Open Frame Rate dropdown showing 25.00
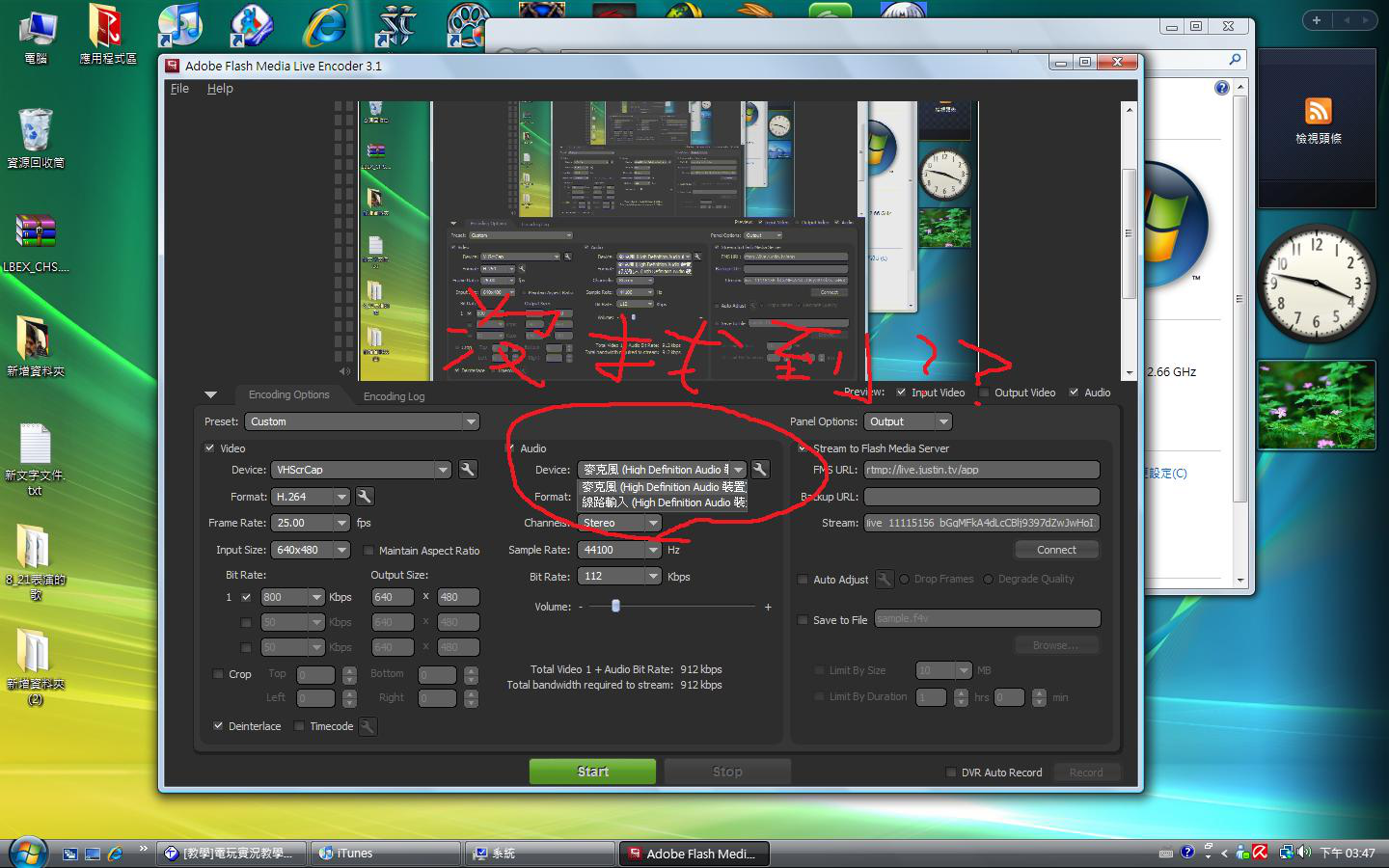1389x868 pixels. tap(310, 523)
